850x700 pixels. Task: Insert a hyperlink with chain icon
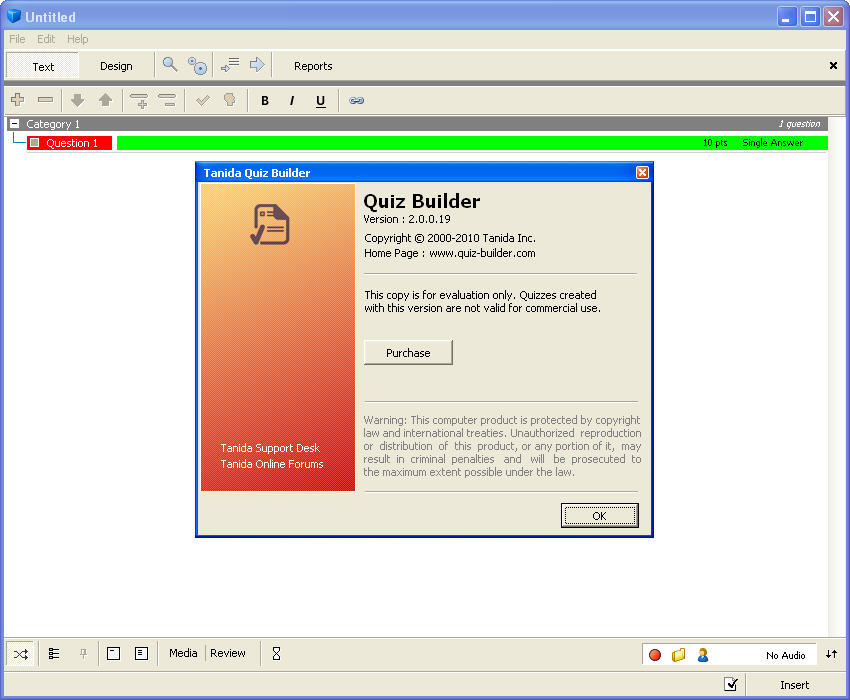click(356, 100)
